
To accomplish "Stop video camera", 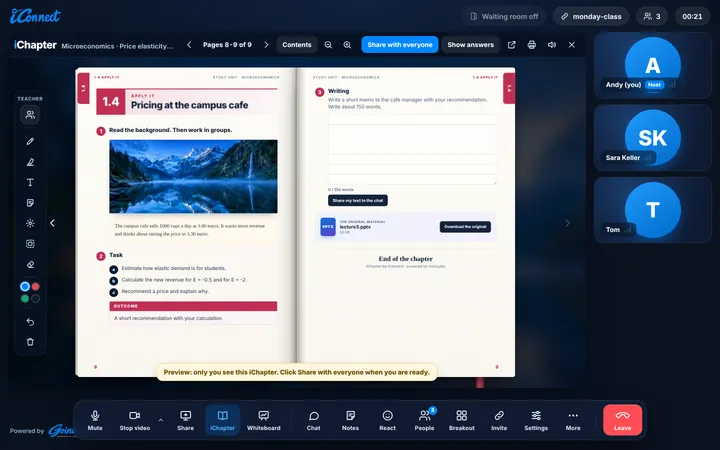I will point(135,420).
